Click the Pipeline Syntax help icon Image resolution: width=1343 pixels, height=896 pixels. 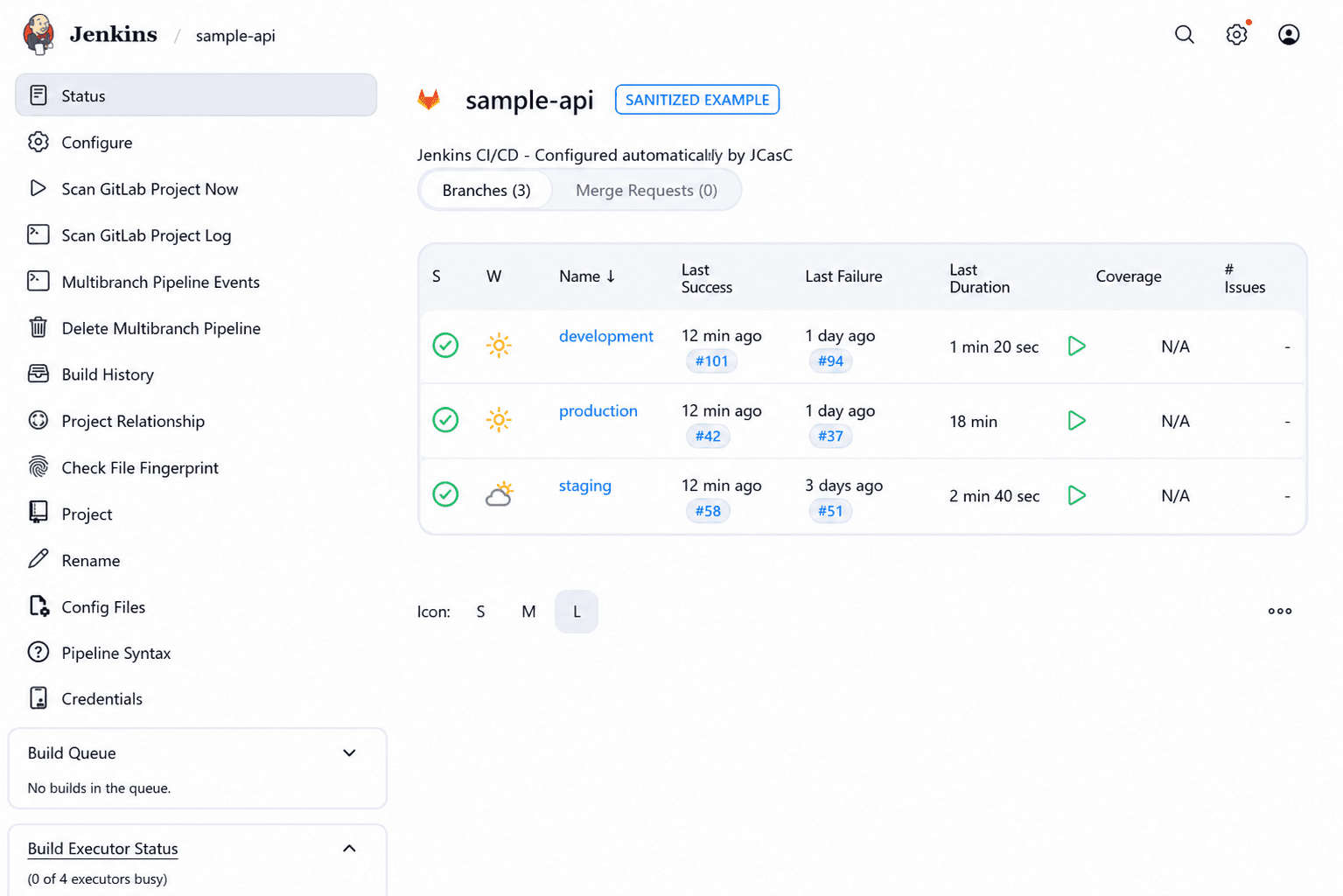[38, 652]
